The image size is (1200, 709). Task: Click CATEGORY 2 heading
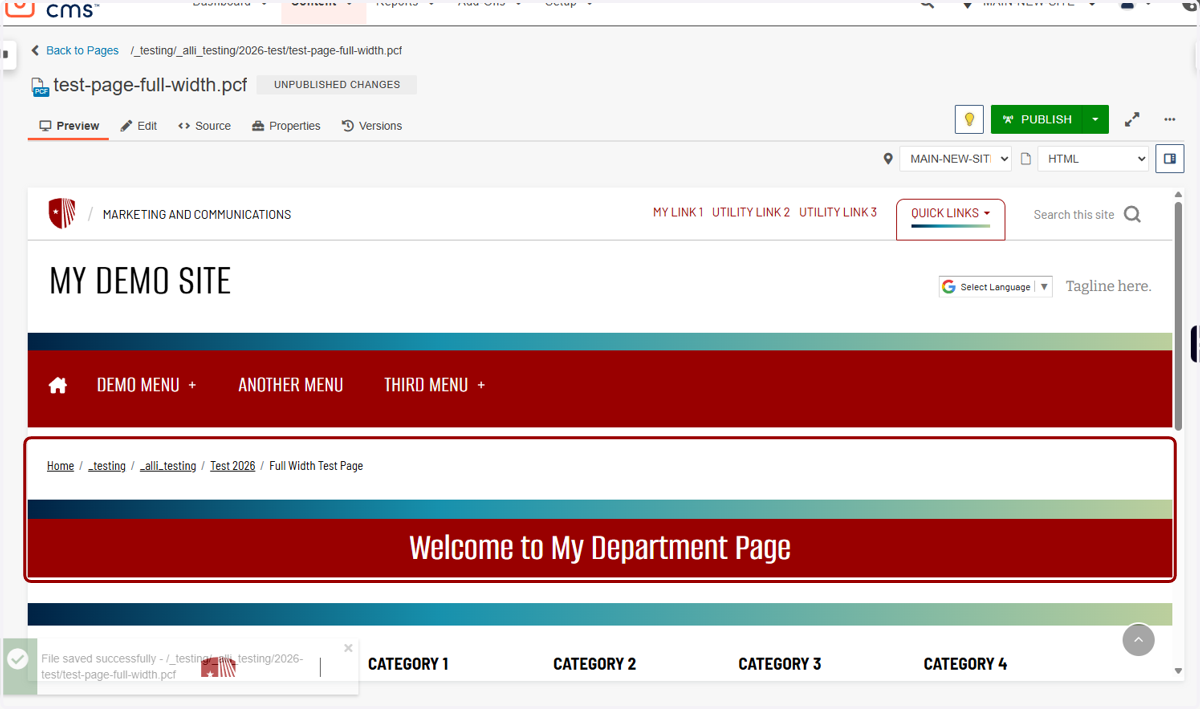point(595,664)
